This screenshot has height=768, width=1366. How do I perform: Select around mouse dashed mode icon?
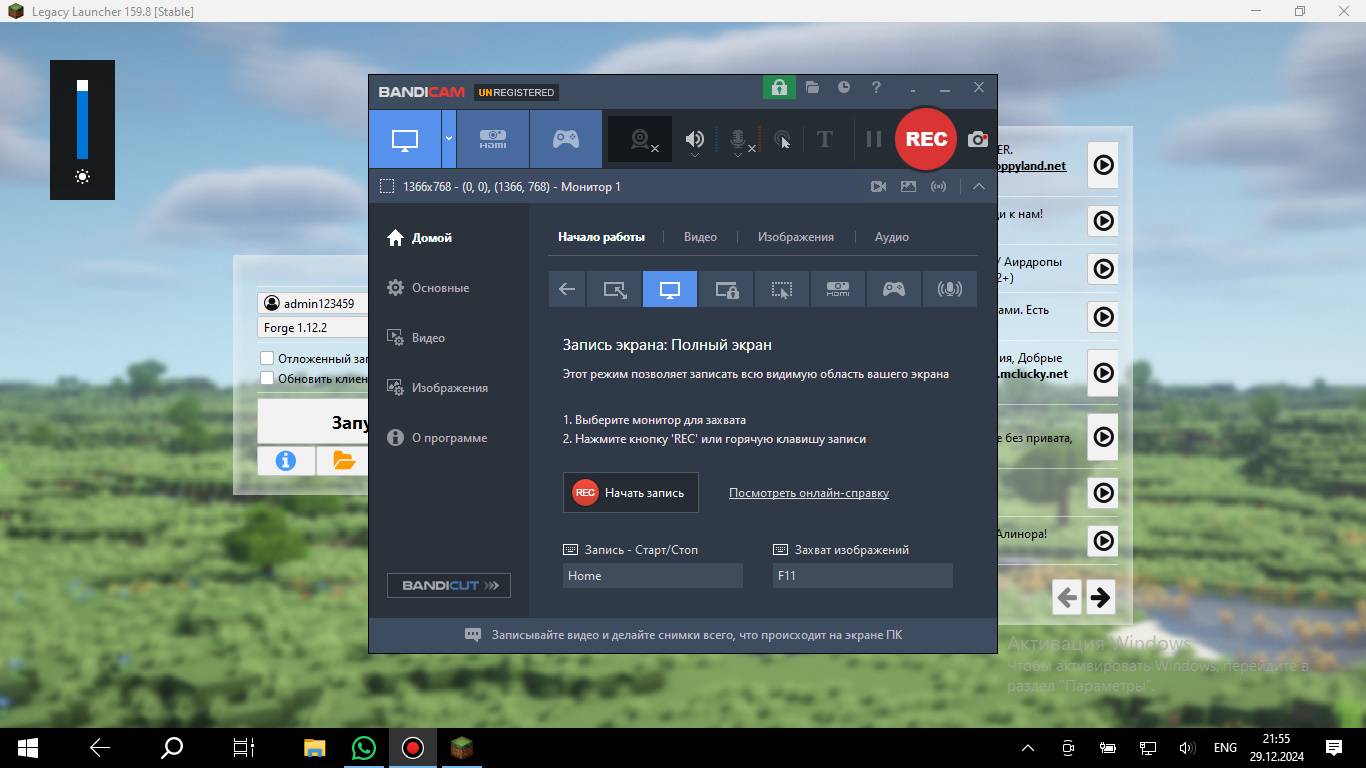[782, 289]
